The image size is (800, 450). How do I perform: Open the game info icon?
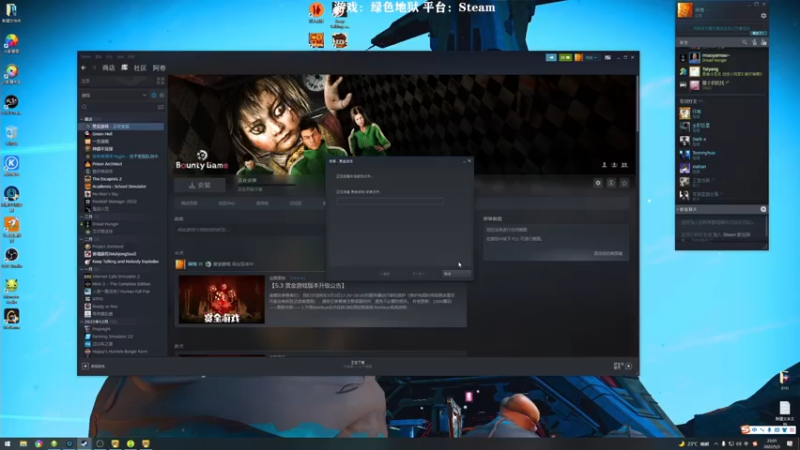pos(611,183)
